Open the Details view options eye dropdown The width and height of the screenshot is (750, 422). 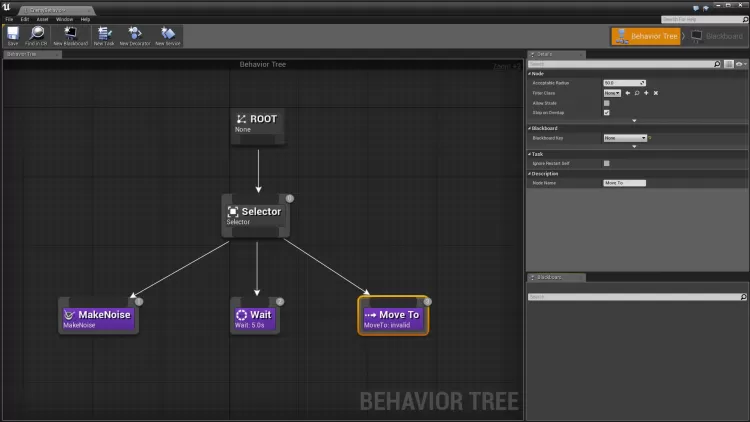tap(741, 64)
